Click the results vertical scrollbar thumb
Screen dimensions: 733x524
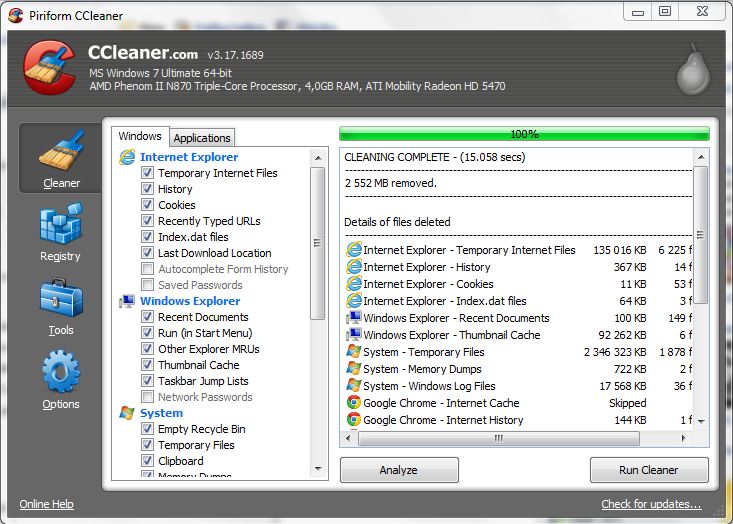(701, 235)
